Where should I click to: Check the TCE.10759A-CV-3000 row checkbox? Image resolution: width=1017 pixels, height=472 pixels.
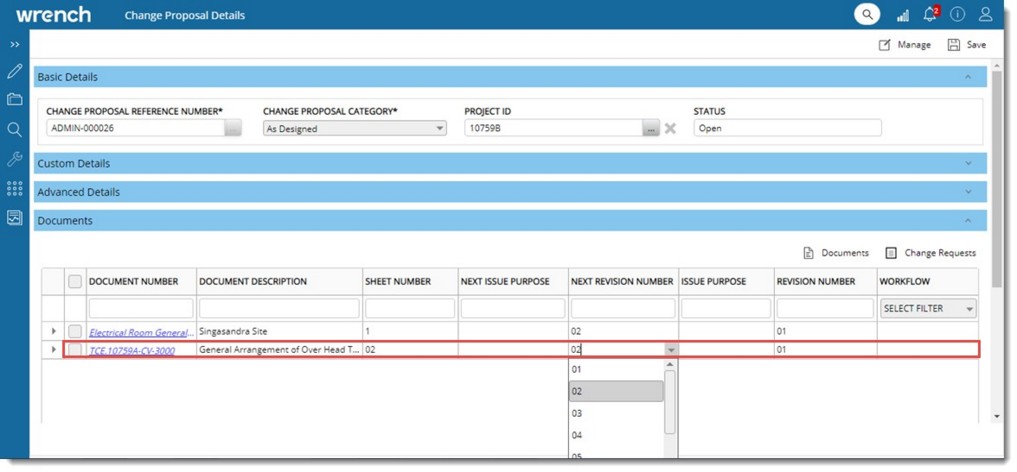[75, 350]
